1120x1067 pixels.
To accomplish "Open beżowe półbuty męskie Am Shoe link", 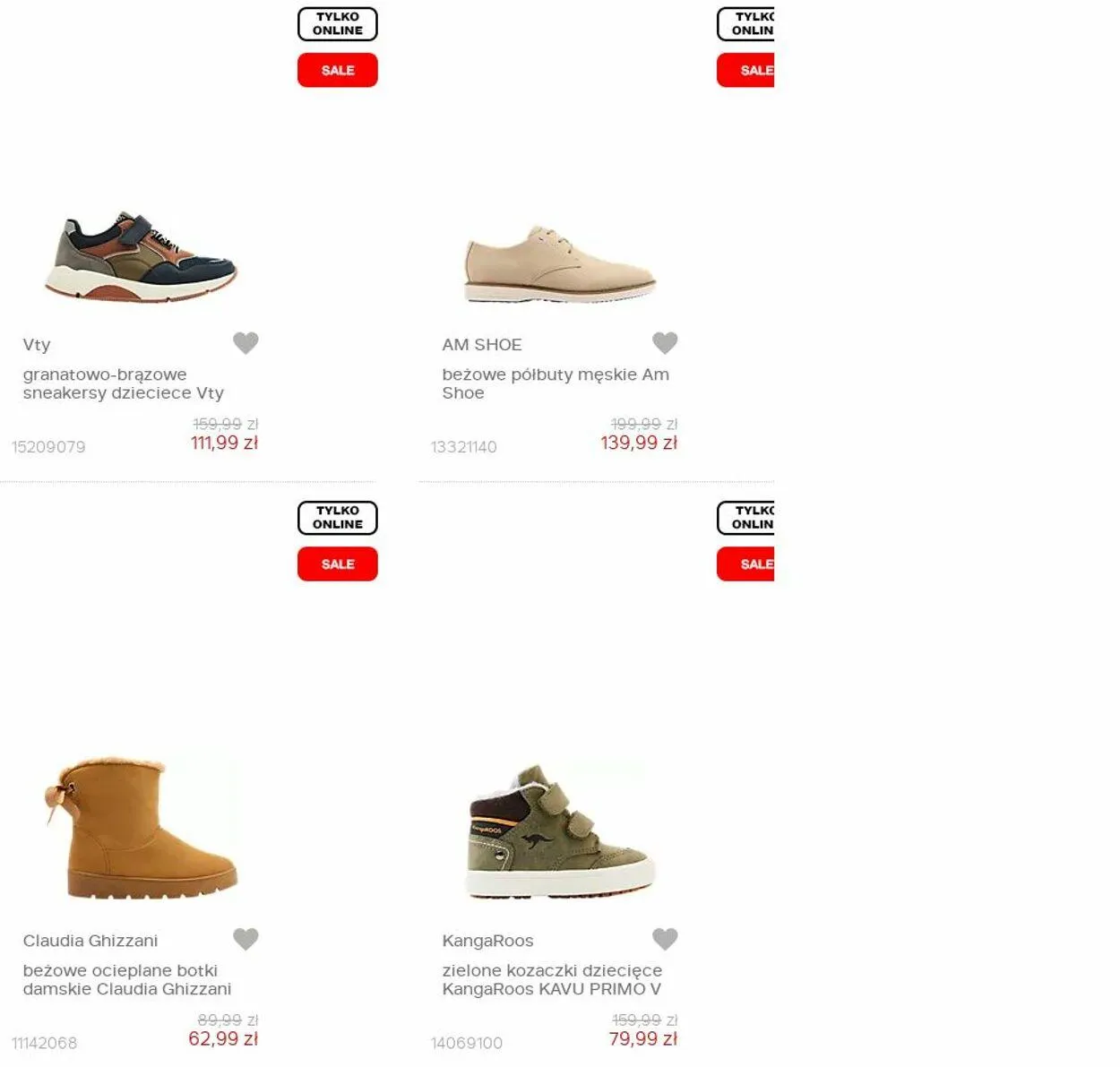I will [556, 383].
